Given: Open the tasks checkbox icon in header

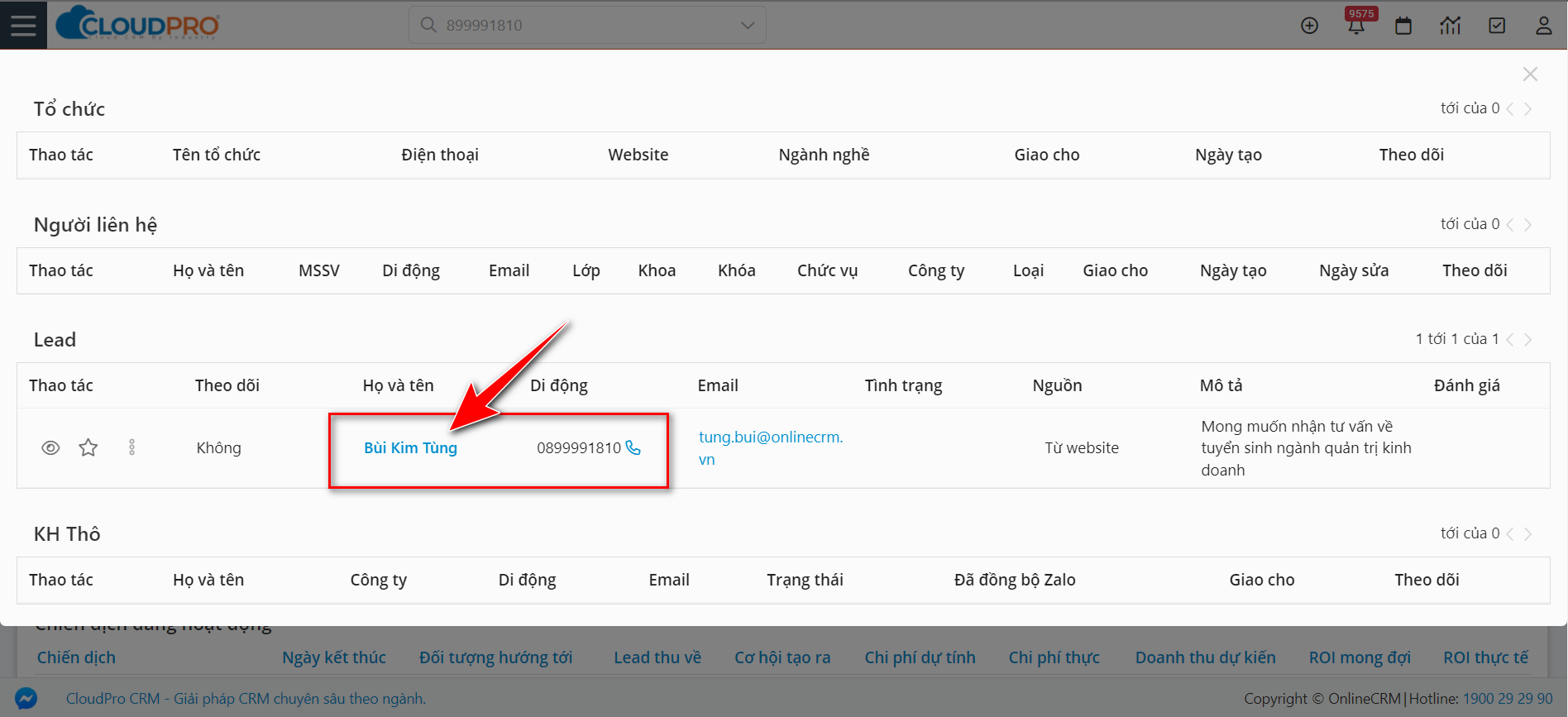Looking at the screenshot, I should tap(1497, 26).
